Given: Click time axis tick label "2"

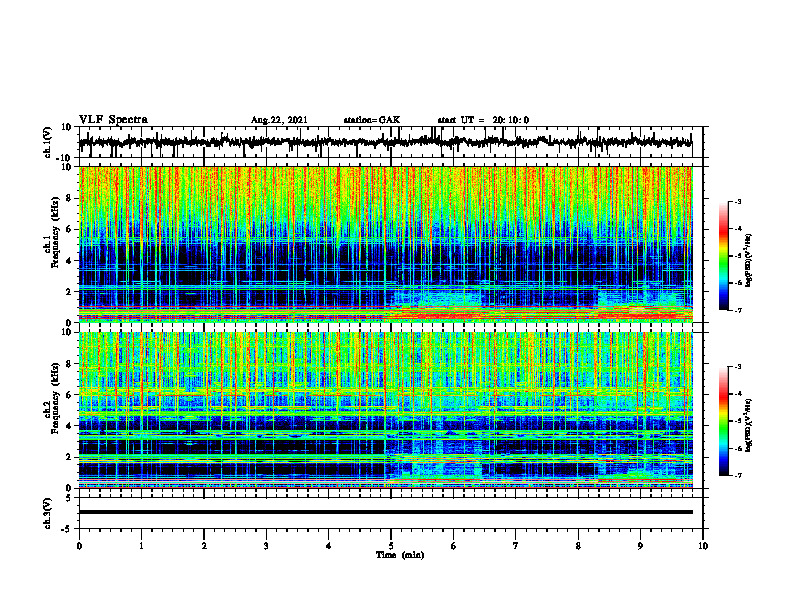Looking at the screenshot, I should point(204,546).
